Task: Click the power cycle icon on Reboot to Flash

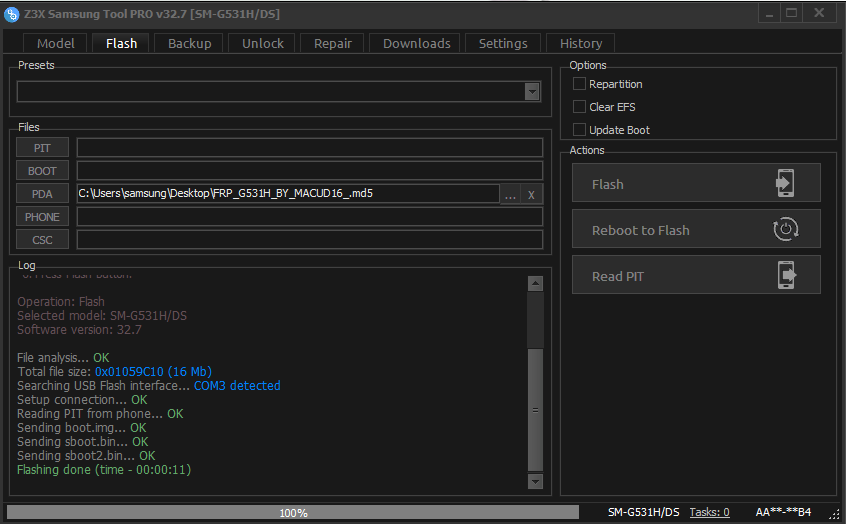Action: [x=786, y=229]
